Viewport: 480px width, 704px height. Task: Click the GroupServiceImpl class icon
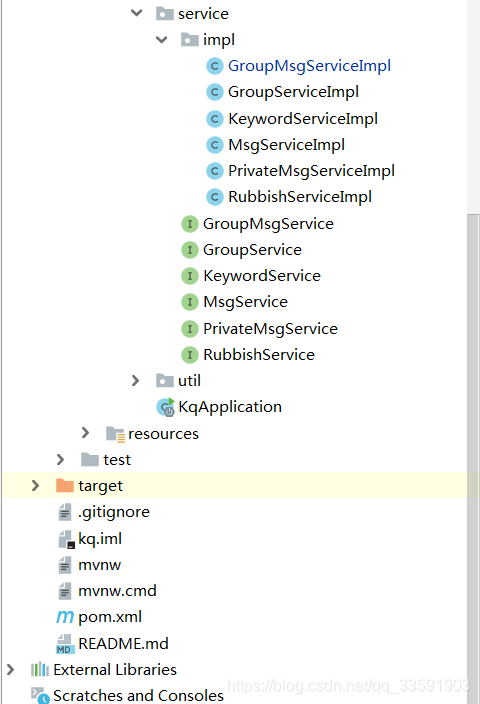tap(215, 92)
